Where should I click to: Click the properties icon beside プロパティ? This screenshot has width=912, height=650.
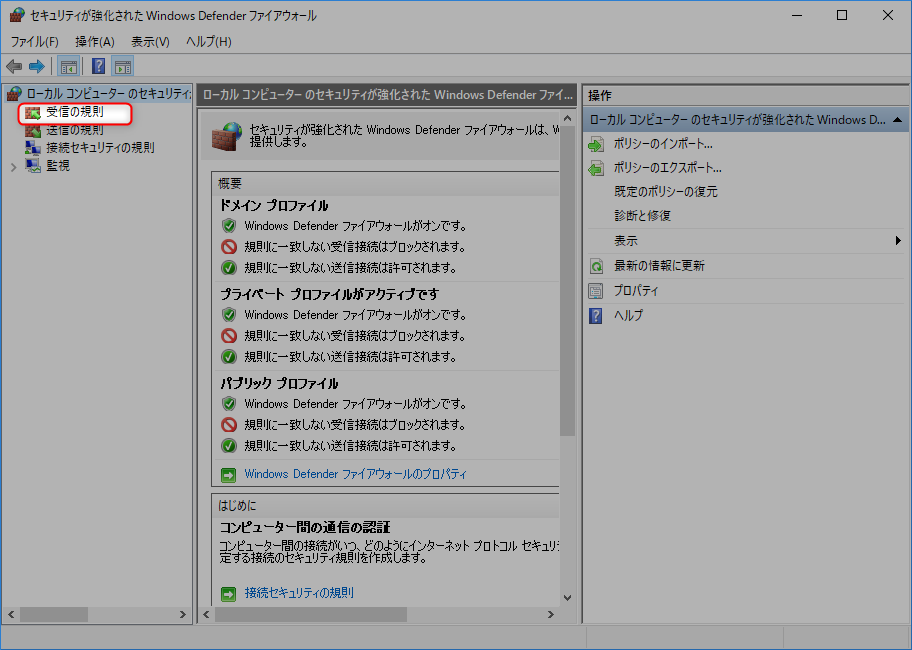[596, 291]
